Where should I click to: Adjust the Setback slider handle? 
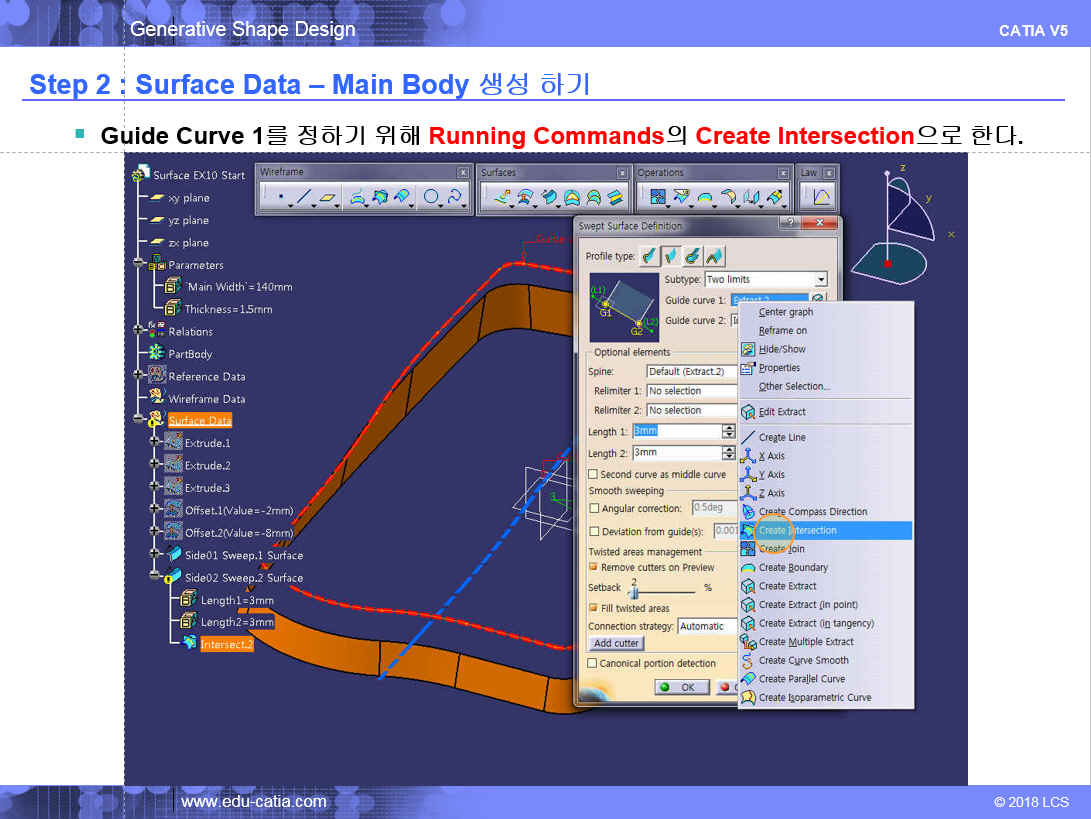[632, 592]
